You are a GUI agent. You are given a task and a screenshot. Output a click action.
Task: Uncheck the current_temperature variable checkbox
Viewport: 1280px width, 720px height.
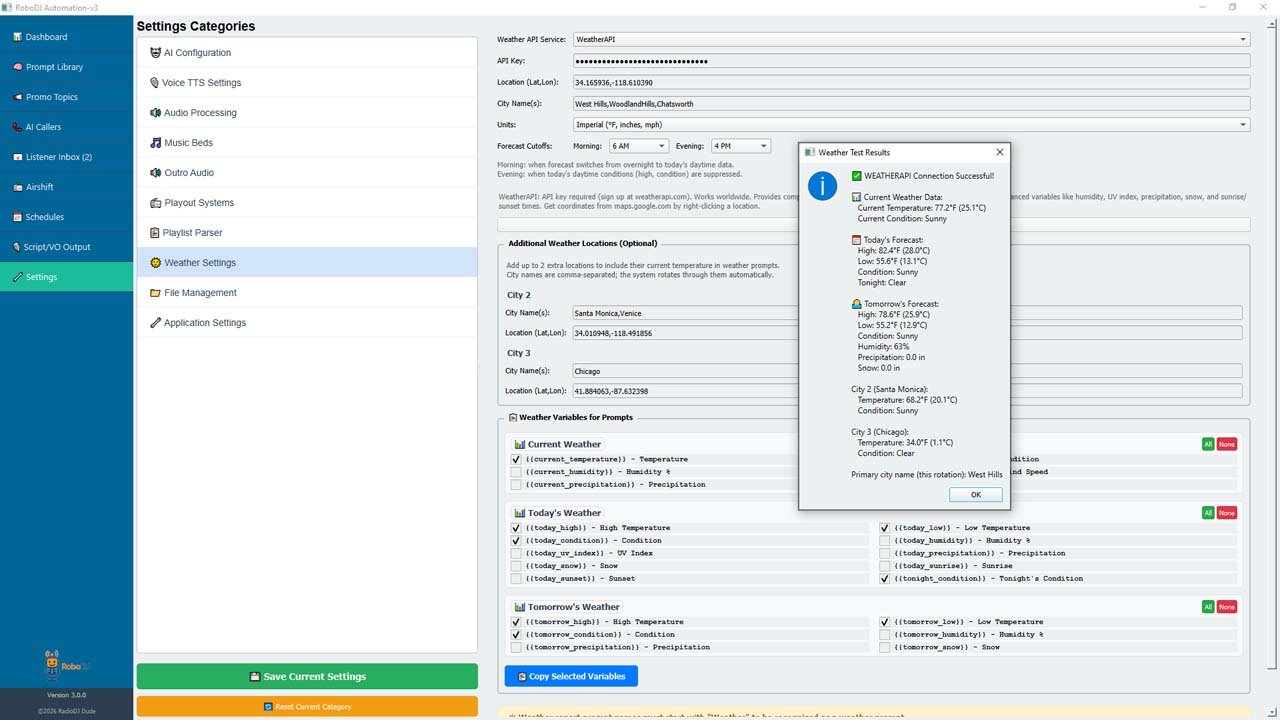pyautogui.click(x=516, y=460)
